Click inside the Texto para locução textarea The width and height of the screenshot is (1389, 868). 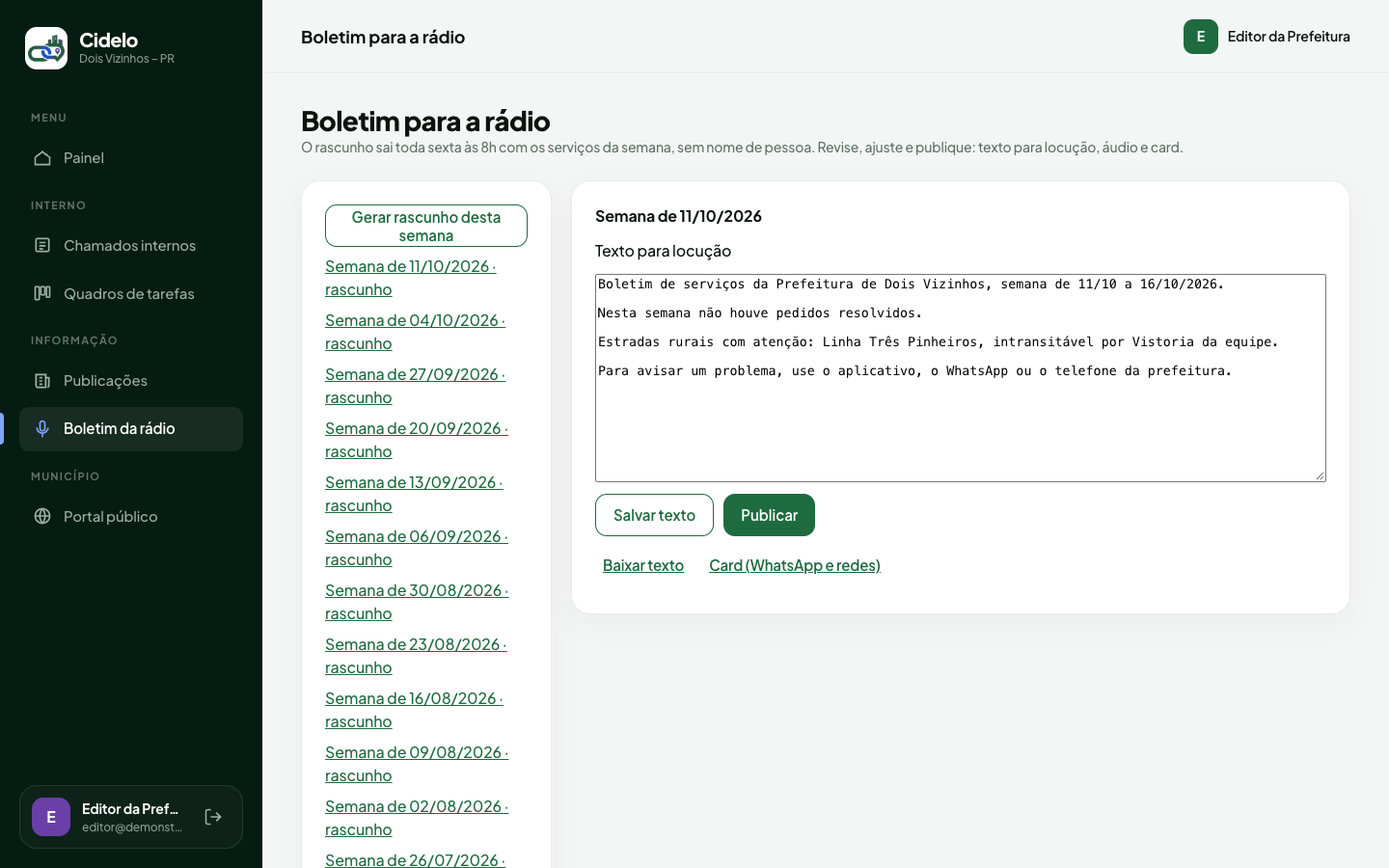point(961,378)
